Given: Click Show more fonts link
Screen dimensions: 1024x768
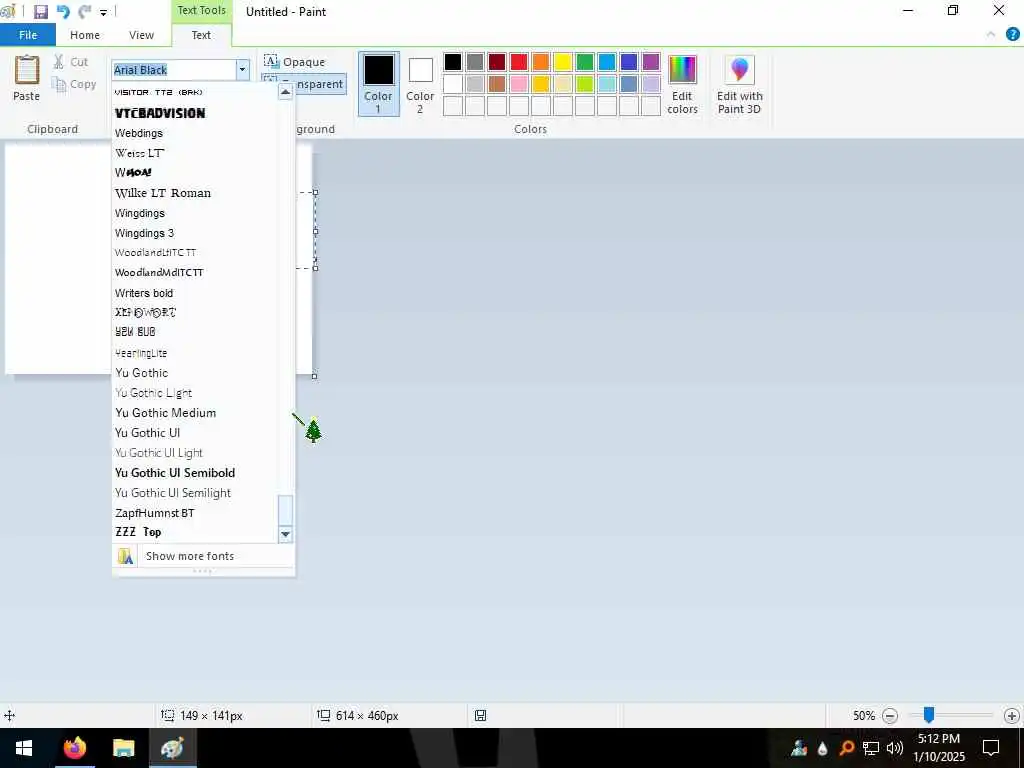Looking at the screenshot, I should point(190,556).
